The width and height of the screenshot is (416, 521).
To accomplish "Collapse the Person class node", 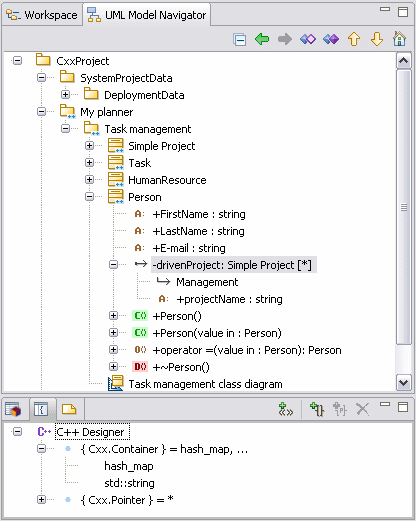I will point(89,197).
